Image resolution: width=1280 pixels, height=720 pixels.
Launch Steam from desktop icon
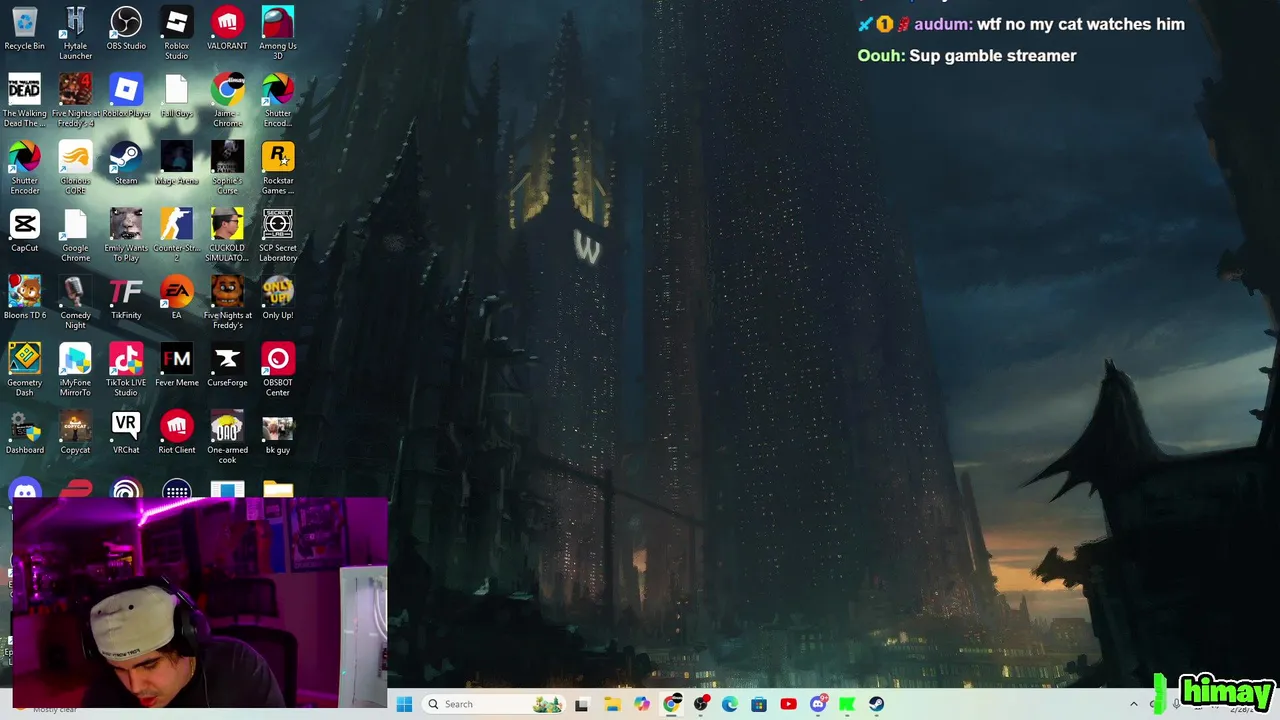coord(126,163)
